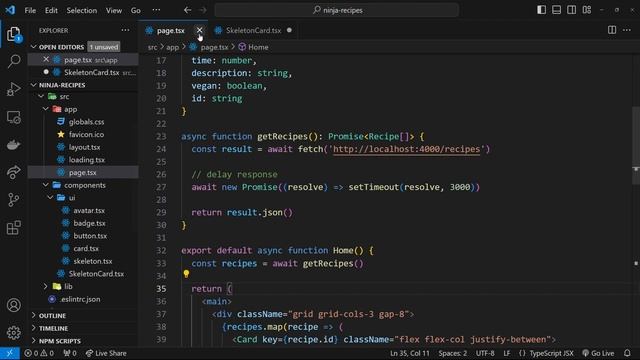Viewport: 640px width, 360px height.
Task: Expand the NPM Scripts section
Action: 33,341
